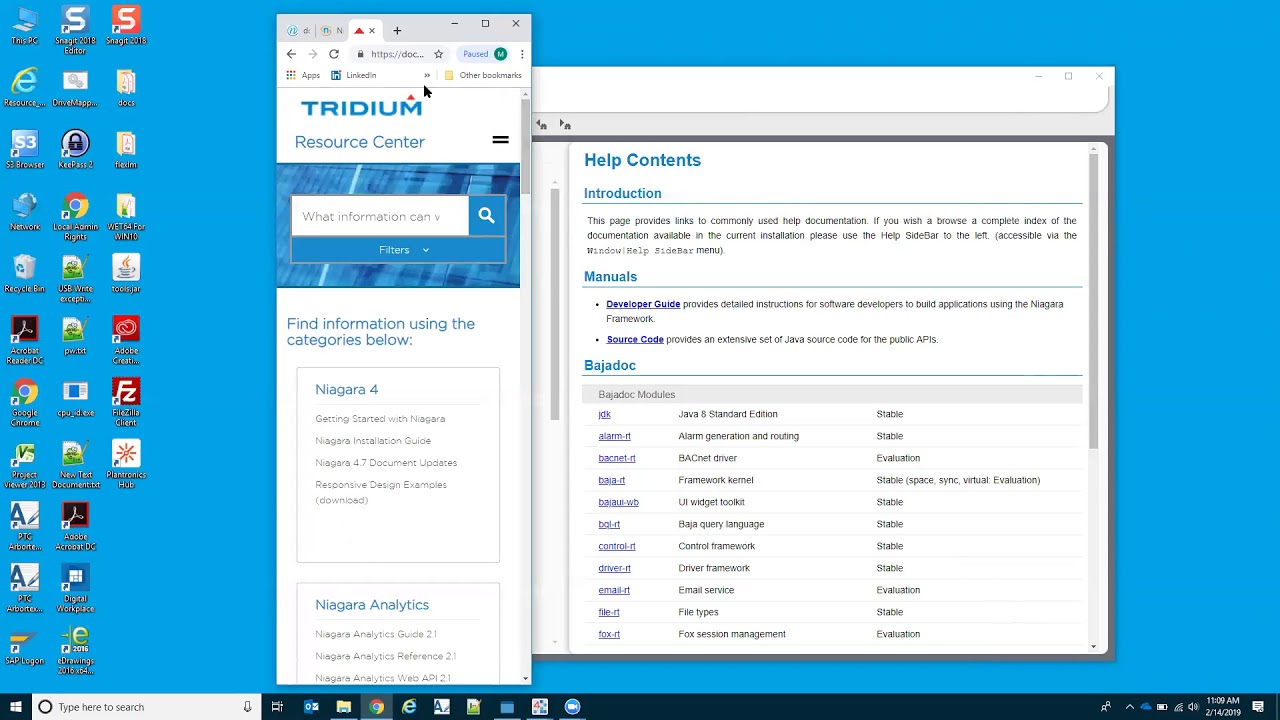
Task: Click the Windows taskbar search box
Action: (x=145, y=707)
